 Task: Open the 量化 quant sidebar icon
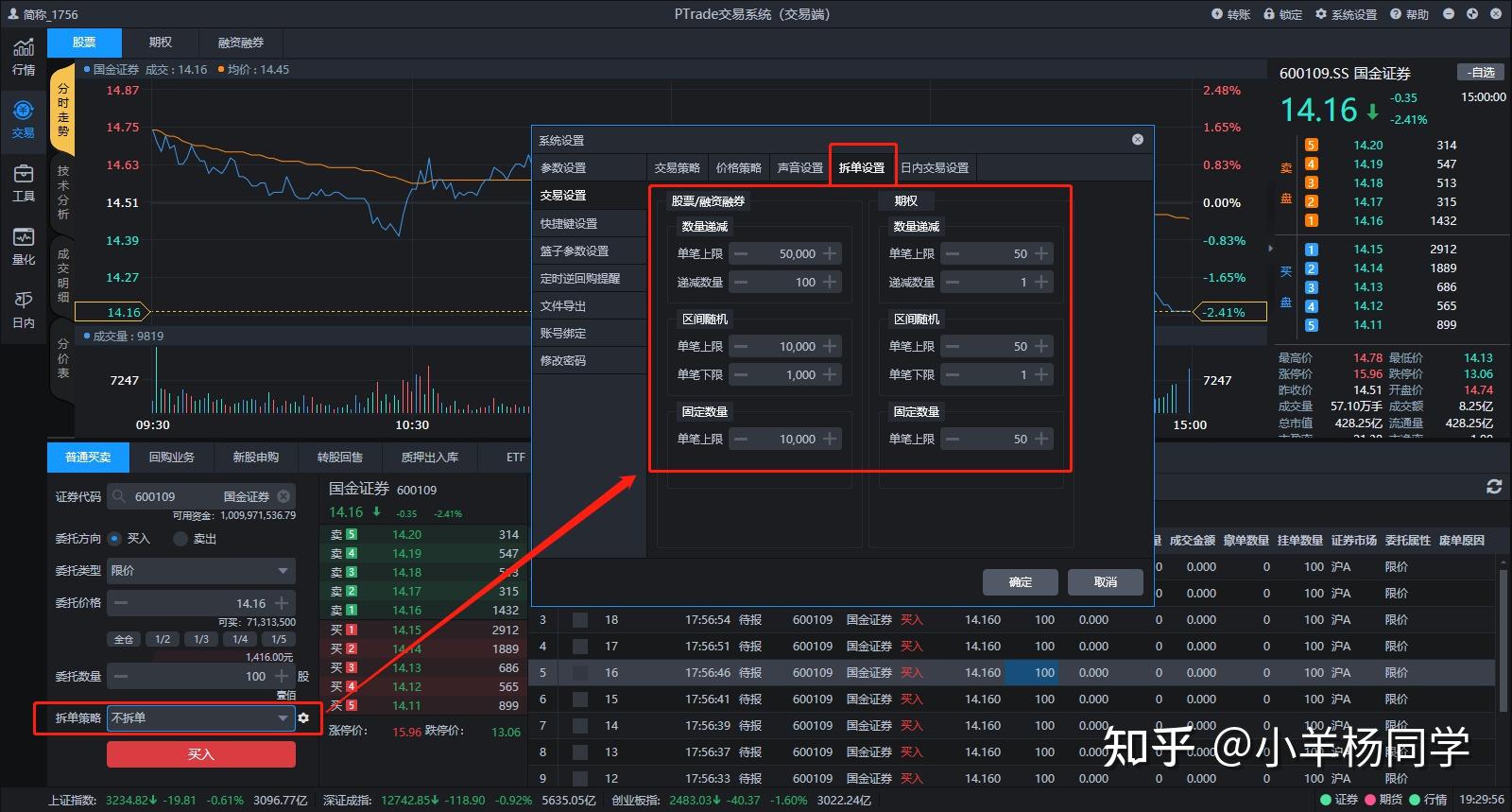point(24,246)
